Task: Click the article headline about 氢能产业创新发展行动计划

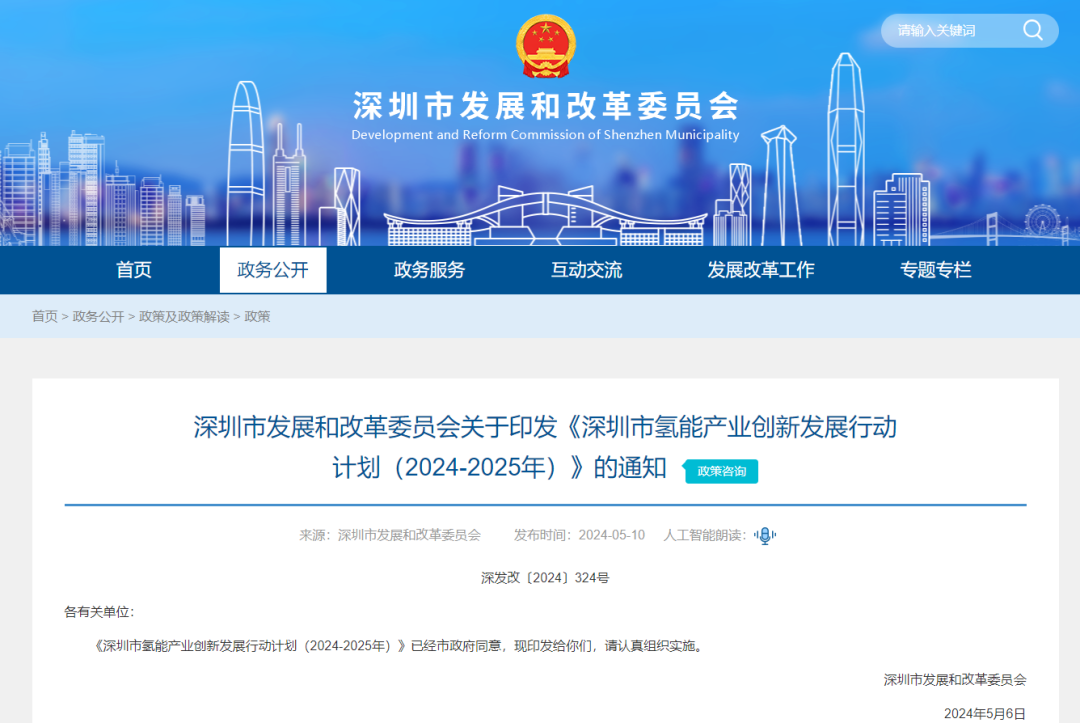Action: click(546, 447)
